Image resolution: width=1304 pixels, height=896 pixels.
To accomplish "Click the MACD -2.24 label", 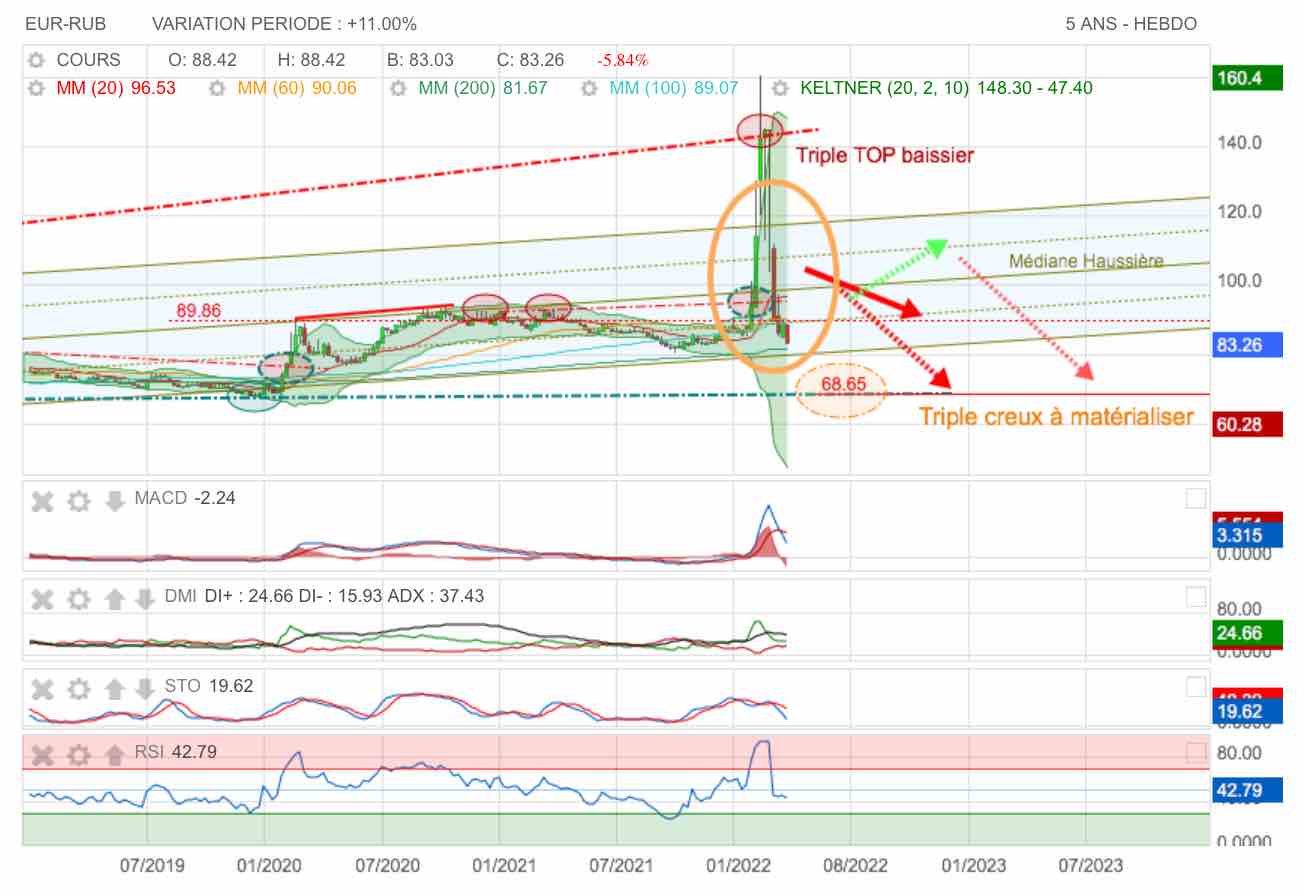I will tap(185, 498).
